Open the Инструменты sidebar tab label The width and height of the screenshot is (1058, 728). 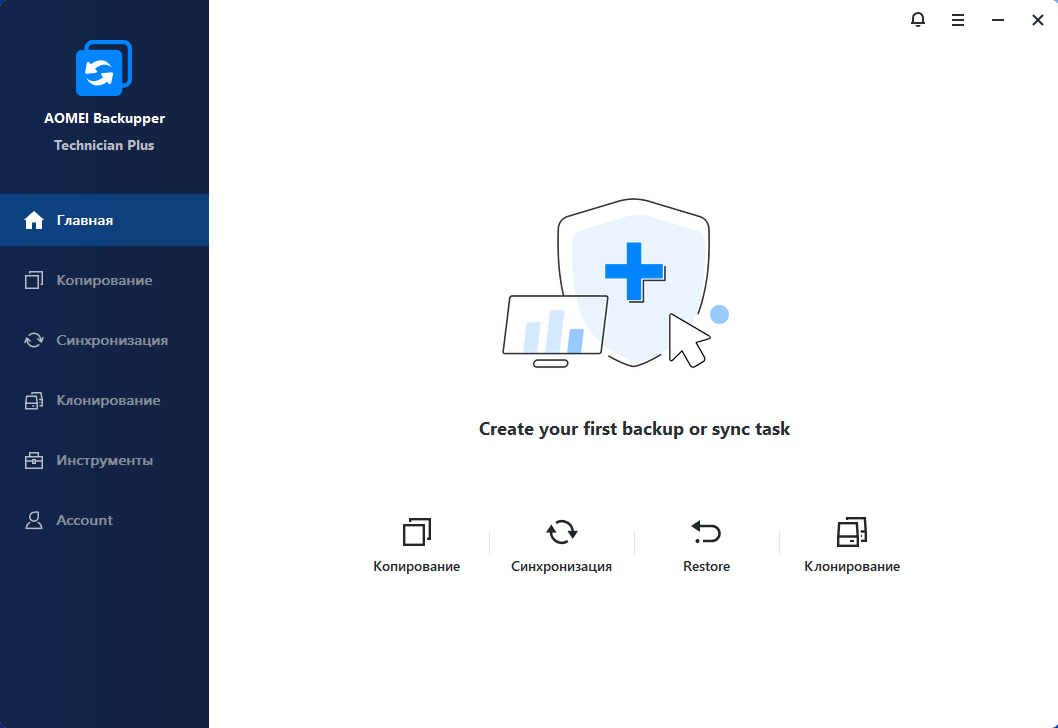coord(105,460)
